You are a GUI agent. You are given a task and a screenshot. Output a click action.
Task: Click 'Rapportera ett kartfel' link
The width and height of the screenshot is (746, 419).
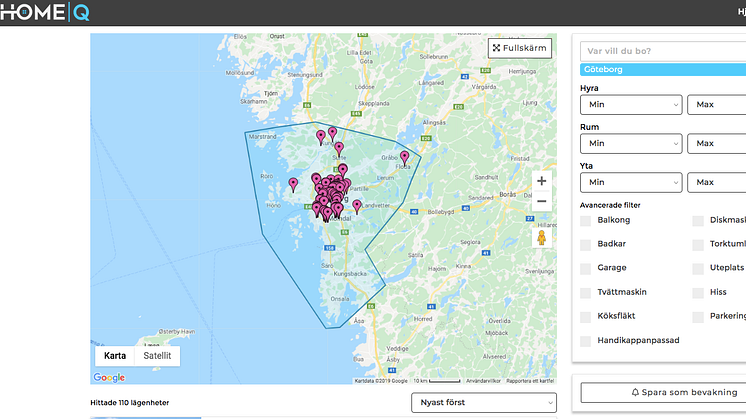pos(530,381)
